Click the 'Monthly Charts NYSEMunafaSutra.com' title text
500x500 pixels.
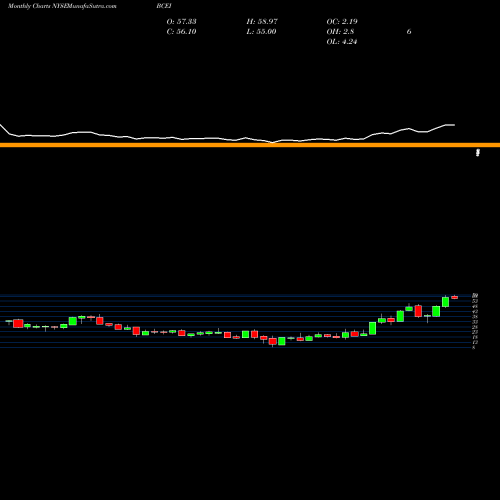pyautogui.click(x=62, y=6)
